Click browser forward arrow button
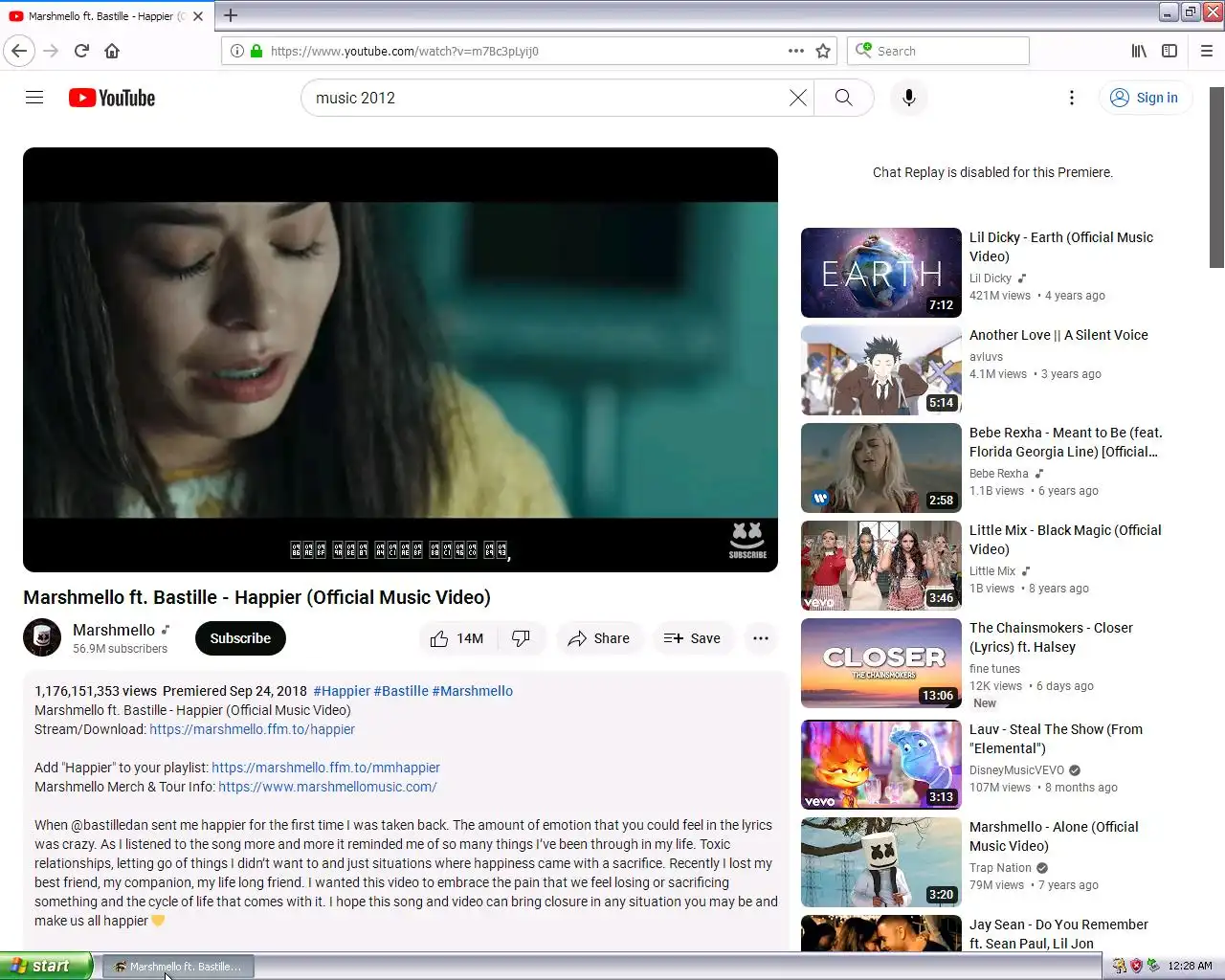Screen dimensions: 1225x980 pos(51,51)
